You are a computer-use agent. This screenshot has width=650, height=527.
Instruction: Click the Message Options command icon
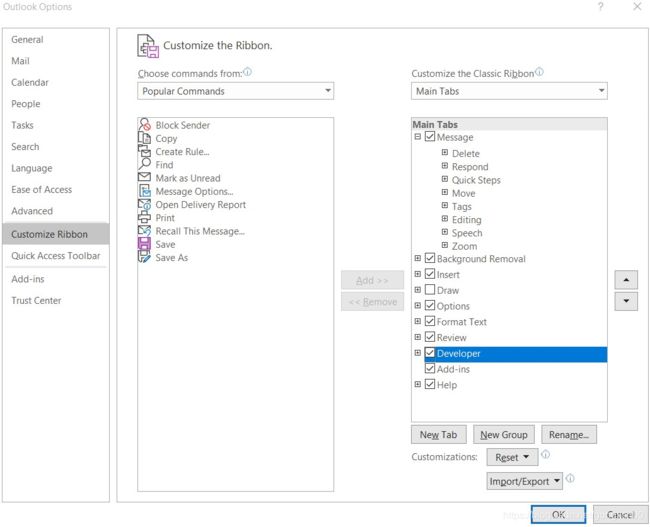point(144,191)
